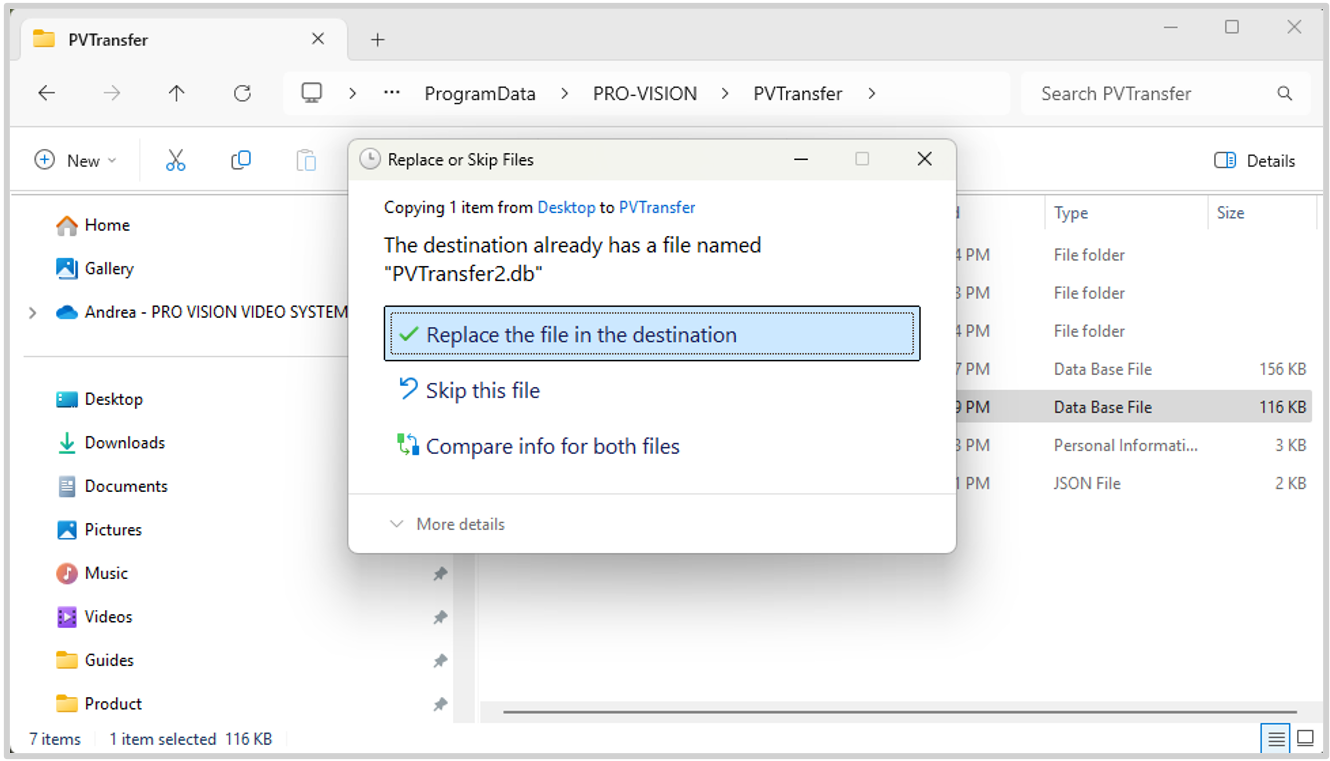Refresh the PVTransfer folder view
The image size is (1330, 761).
(242, 93)
